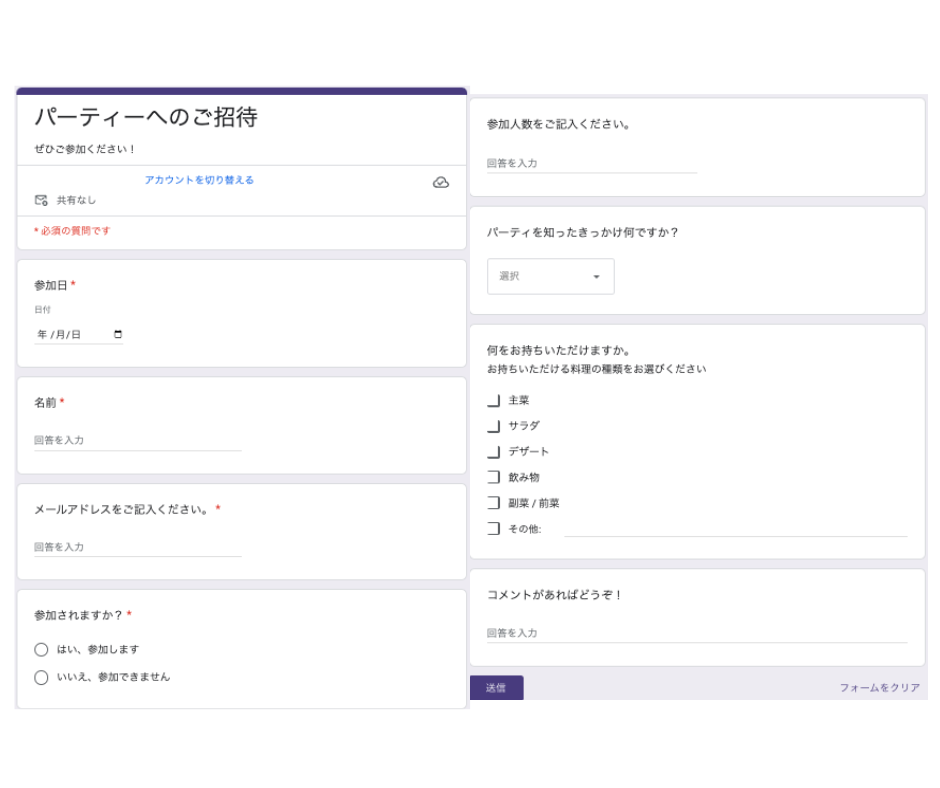The width and height of the screenshot is (940, 788).
Task: Enable the その他 checkbox
Action: coord(493,528)
